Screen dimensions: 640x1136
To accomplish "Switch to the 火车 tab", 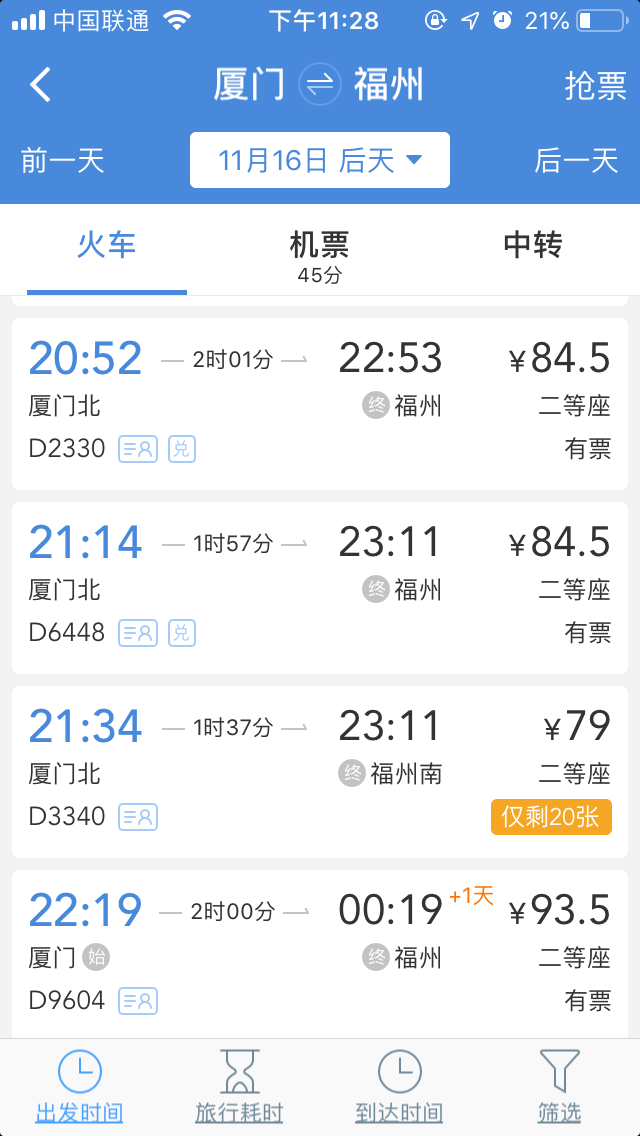I will point(106,245).
